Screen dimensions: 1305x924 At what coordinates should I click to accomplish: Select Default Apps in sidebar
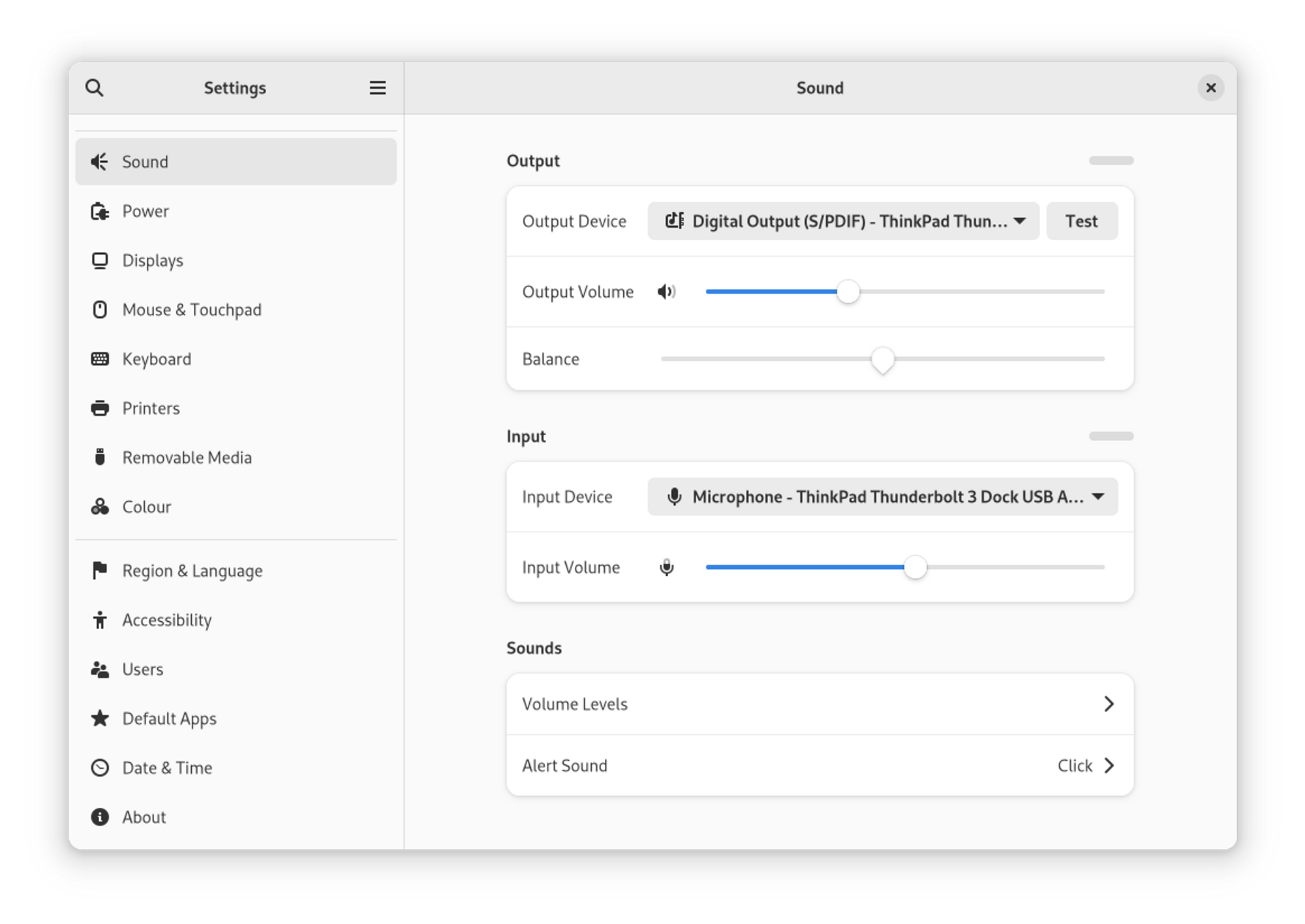coord(236,718)
